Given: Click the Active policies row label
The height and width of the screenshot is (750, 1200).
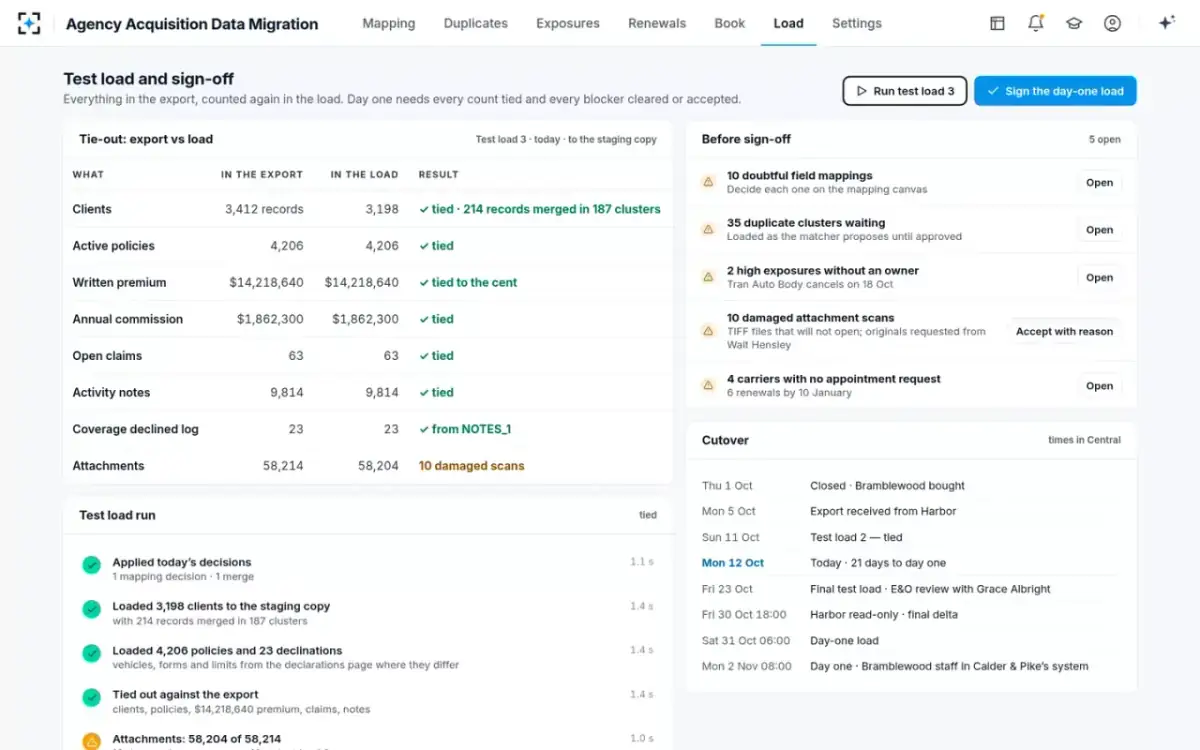Looking at the screenshot, I should click(113, 246).
